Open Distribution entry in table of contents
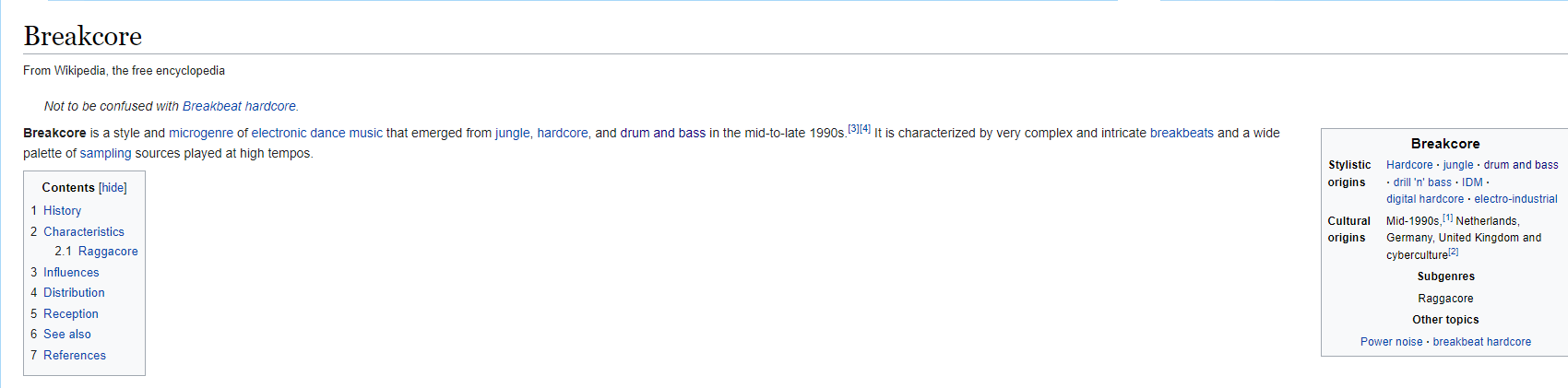 click(74, 293)
